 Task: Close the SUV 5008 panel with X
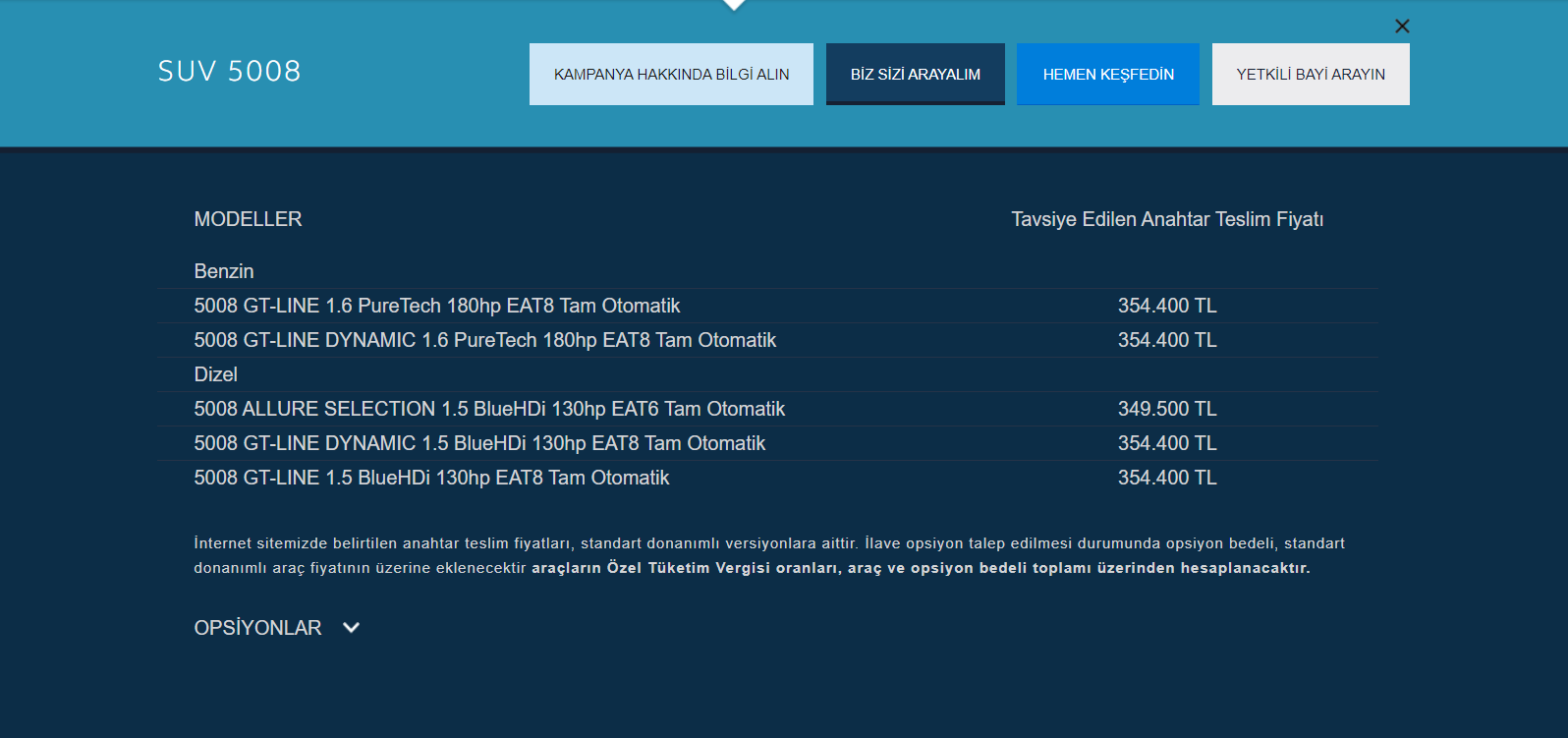pyautogui.click(x=1402, y=27)
